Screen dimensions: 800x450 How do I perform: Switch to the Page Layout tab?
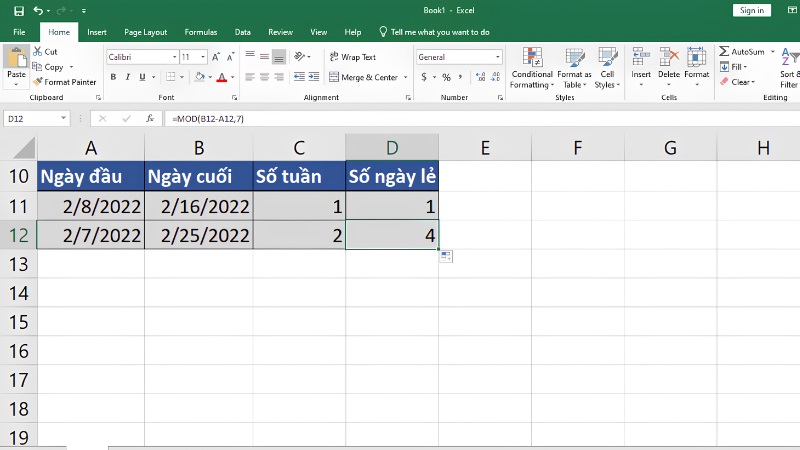coord(145,32)
